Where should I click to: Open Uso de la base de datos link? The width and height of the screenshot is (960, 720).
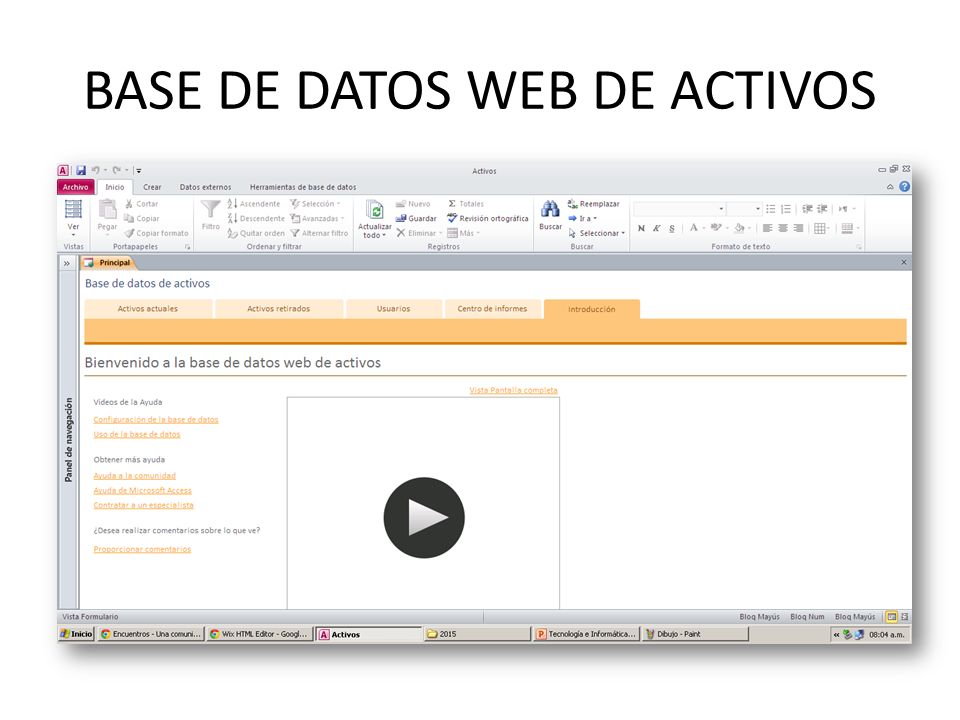[x=137, y=434]
